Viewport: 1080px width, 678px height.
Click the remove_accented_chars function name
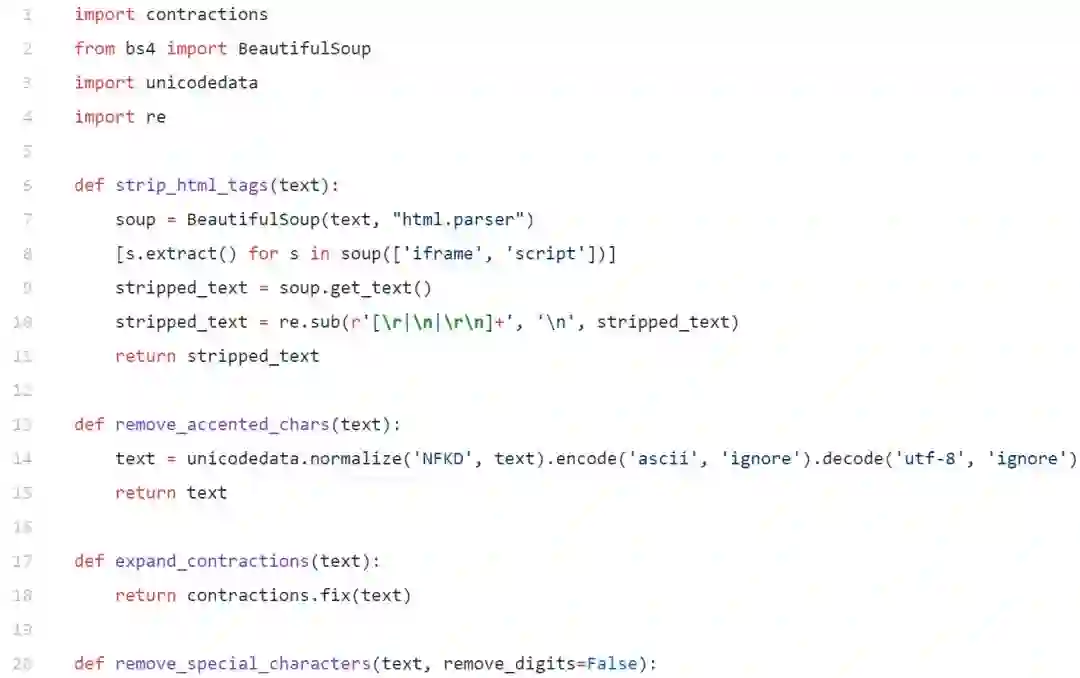coord(222,424)
